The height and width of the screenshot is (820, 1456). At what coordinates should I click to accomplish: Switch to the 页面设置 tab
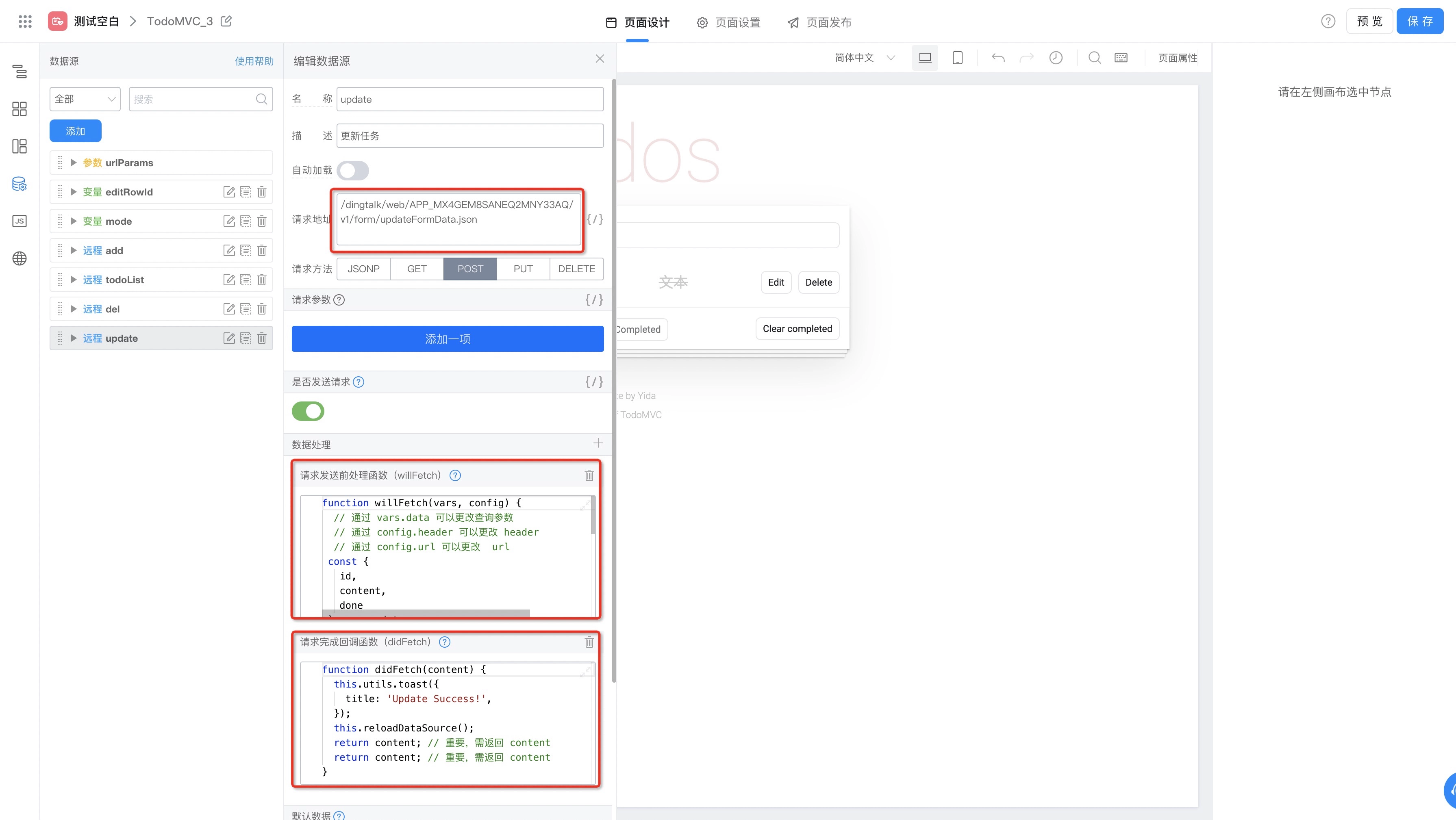pyautogui.click(x=728, y=22)
